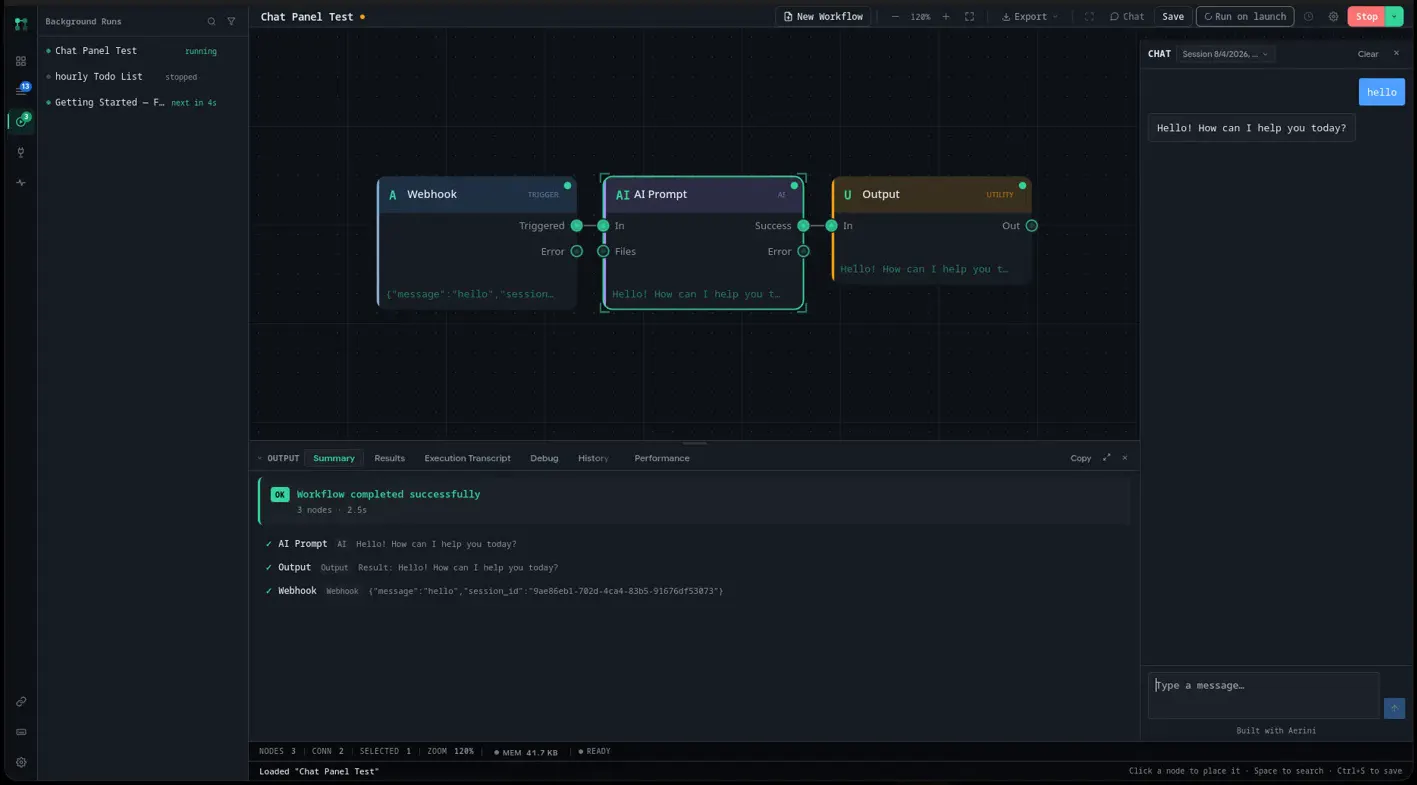Click the clock schedule icon in toolbar
This screenshot has width=1417, height=785.
1308,17
